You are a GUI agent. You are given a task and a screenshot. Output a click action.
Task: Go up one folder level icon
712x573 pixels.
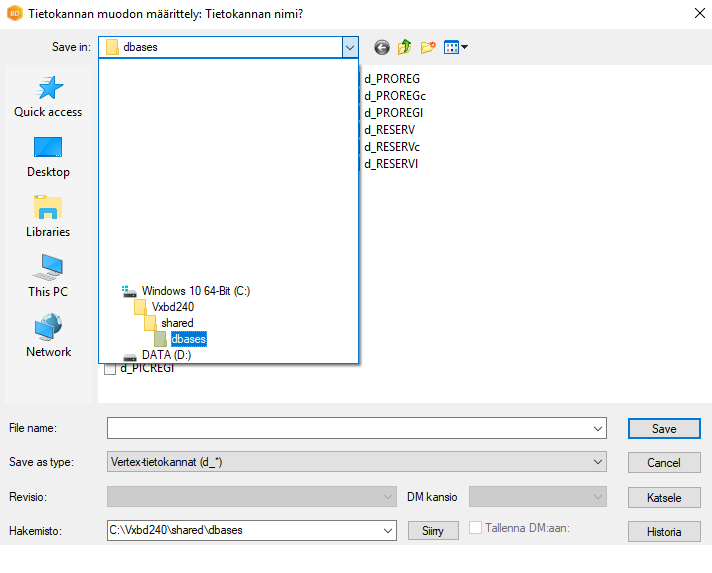404,47
